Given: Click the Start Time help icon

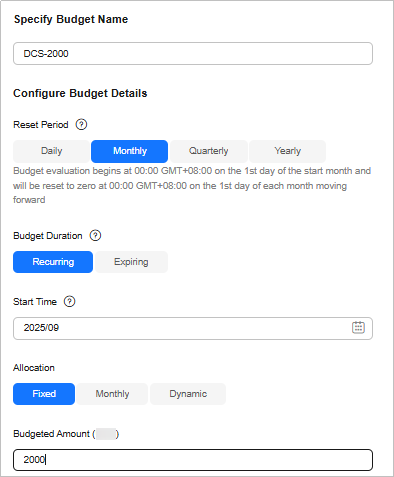Looking at the screenshot, I should click(69, 302).
